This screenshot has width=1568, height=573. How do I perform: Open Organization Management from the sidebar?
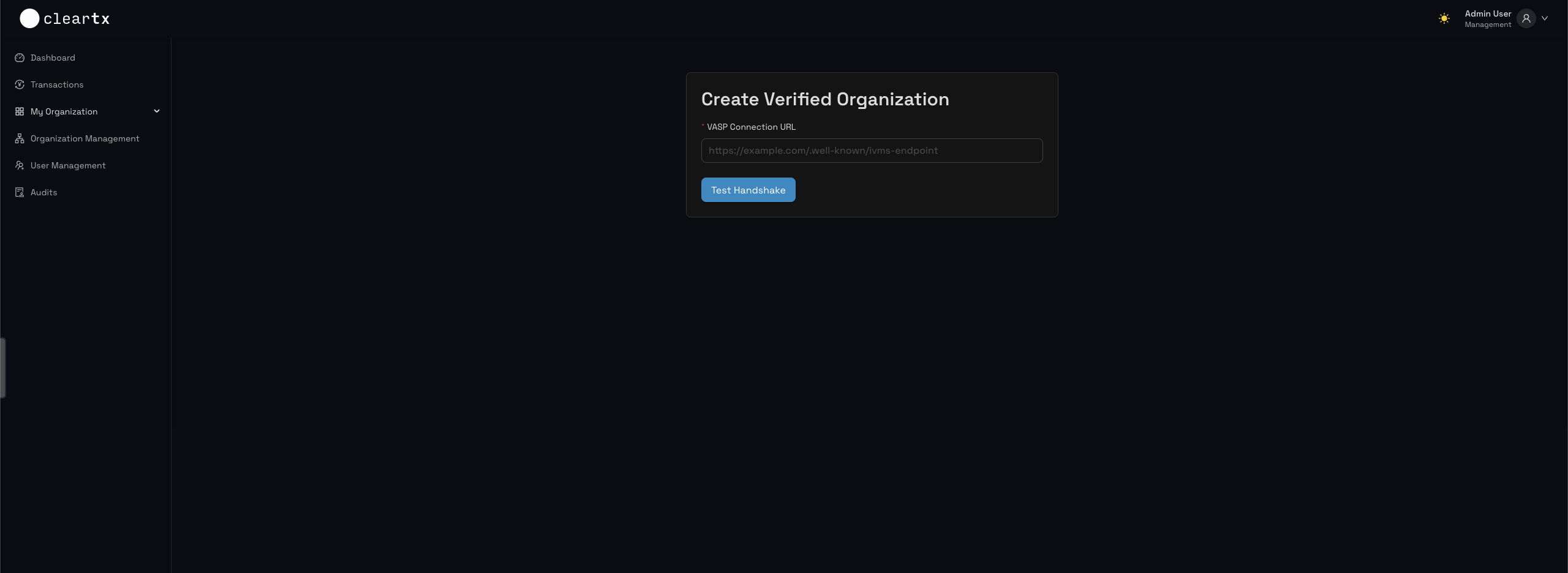85,138
